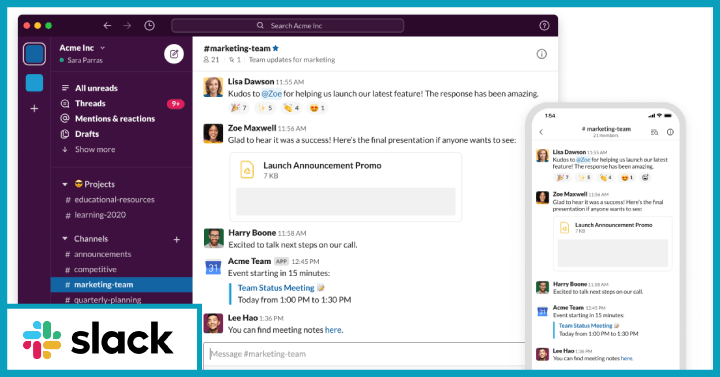
Task: Tap the Launch Announcement Promo file on phone
Action: 613,243
